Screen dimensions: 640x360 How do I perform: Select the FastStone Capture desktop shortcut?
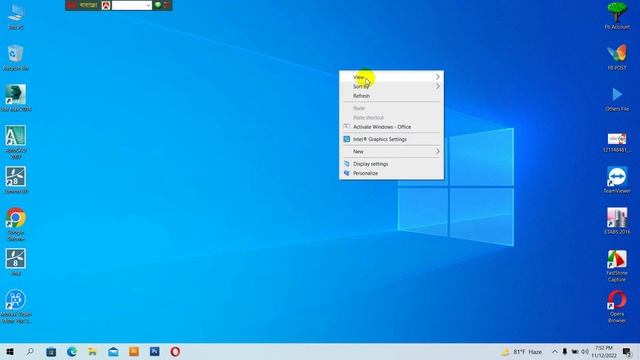(617, 266)
